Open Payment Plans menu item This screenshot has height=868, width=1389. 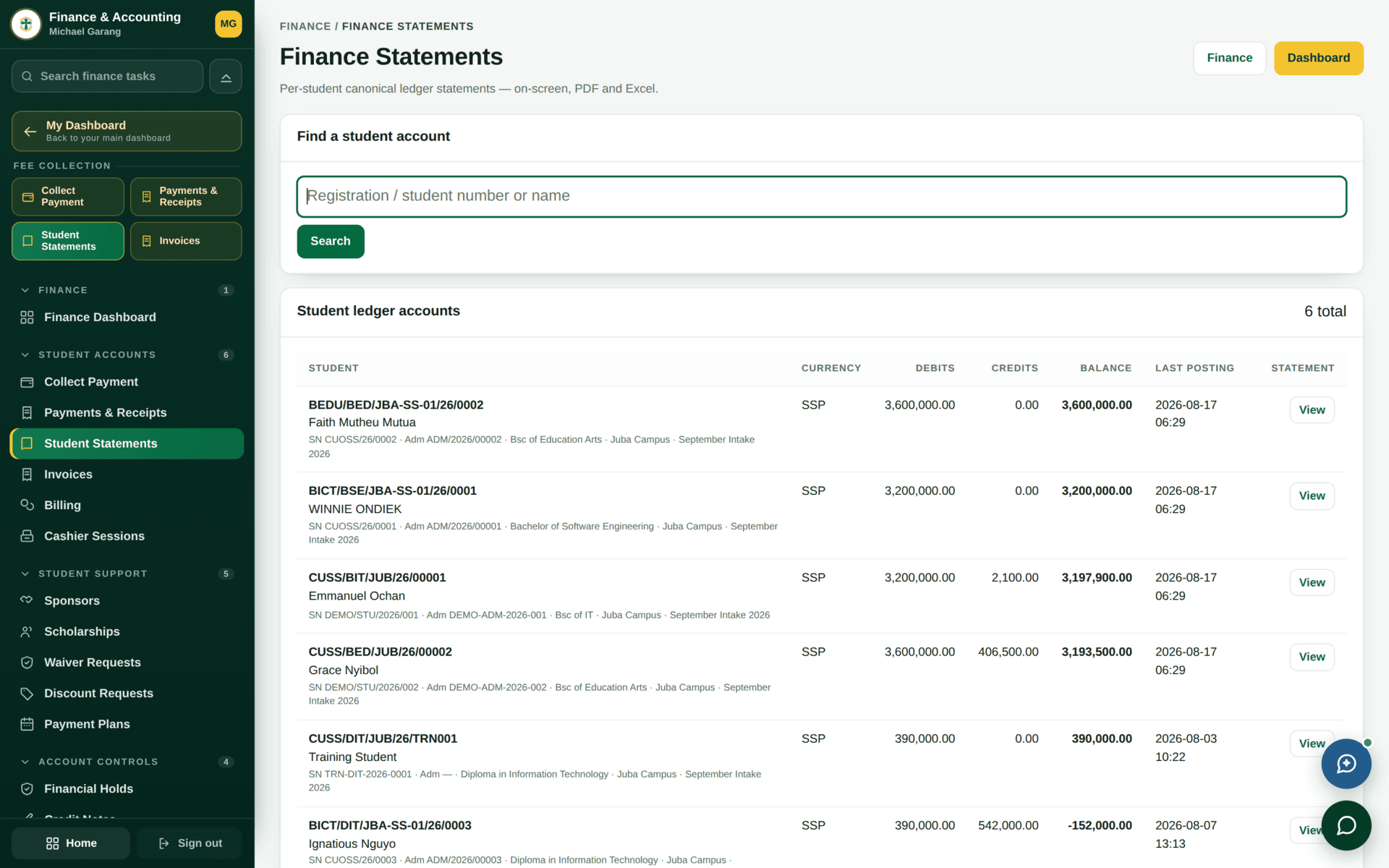coord(127,724)
